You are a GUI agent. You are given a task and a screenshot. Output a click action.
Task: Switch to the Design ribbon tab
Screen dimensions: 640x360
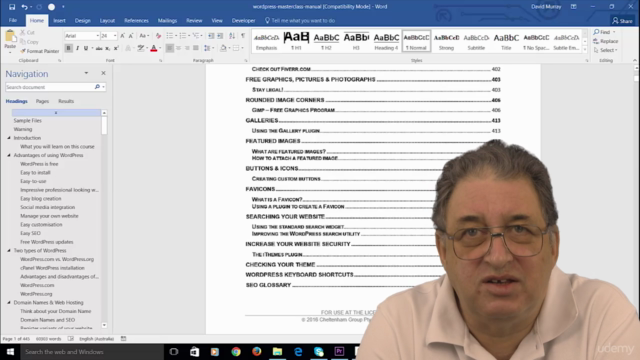[x=82, y=20]
